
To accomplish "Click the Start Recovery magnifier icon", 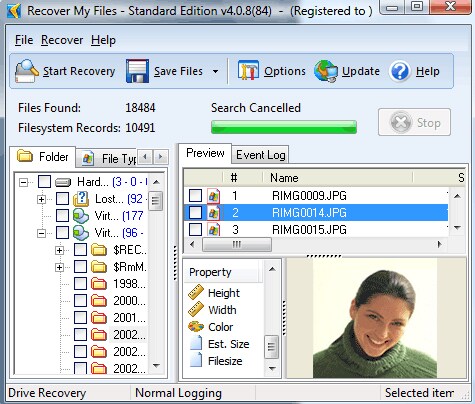I will tap(27, 71).
